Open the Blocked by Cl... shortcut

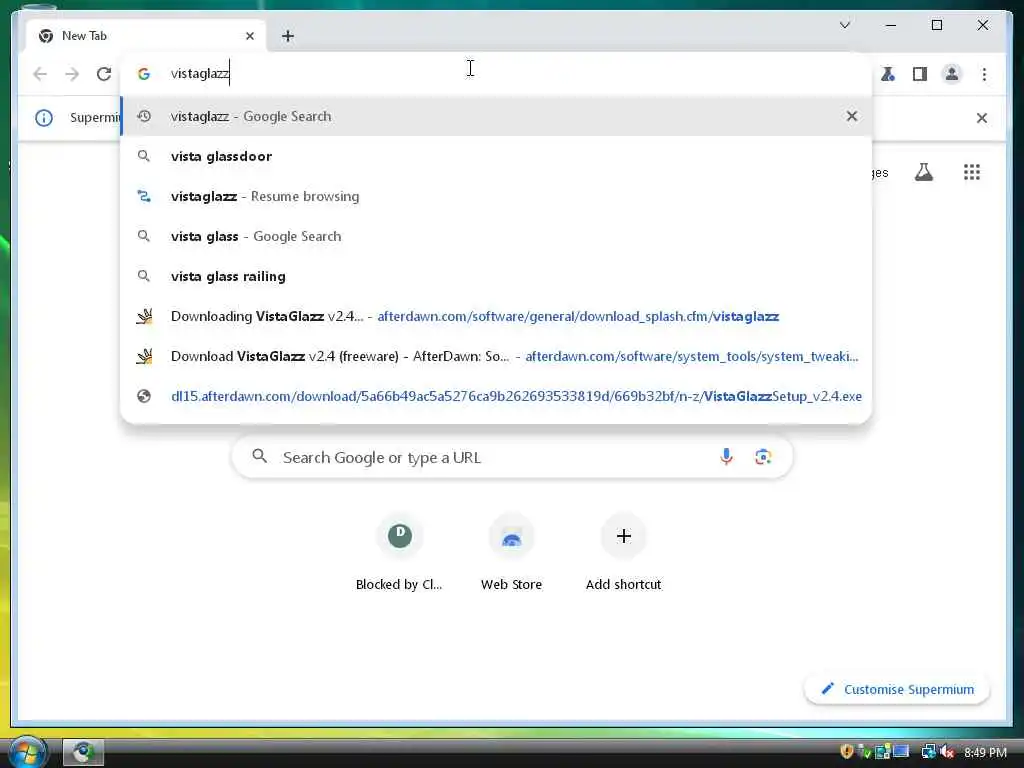click(400, 554)
